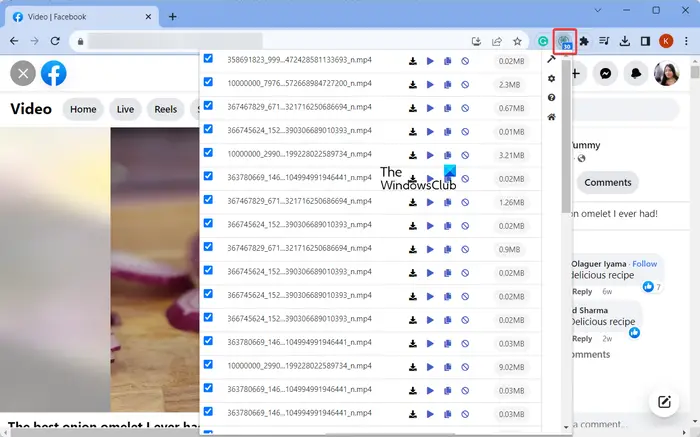This screenshot has height=437, width=700.
Task: Switch to the Video | Facebook tab
Action: 82,17
